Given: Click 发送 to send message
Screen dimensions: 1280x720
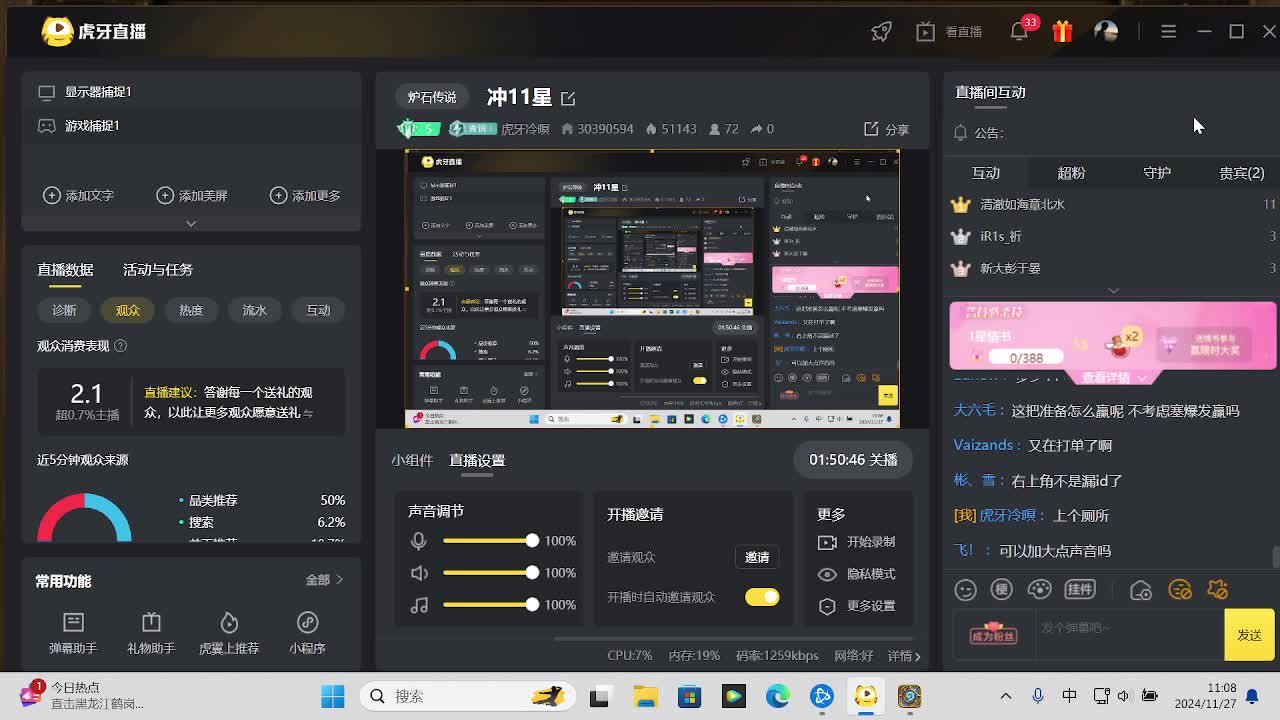Looking at the screenshot, I should pos(1249,635).
